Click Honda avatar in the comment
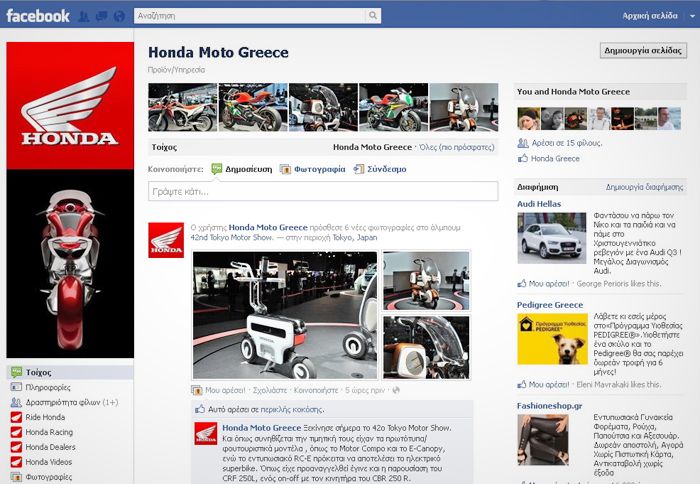The height and width of the screenshot is (484, 700). pyautogui.click(x=206, y=434)
